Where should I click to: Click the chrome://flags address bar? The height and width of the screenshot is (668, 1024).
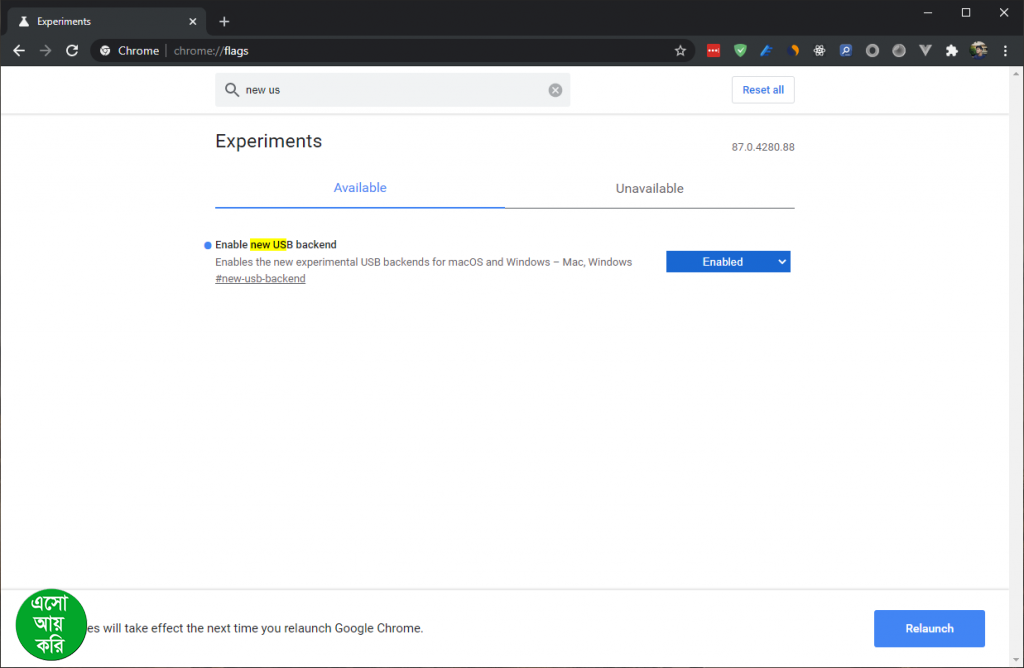(400, 50)
